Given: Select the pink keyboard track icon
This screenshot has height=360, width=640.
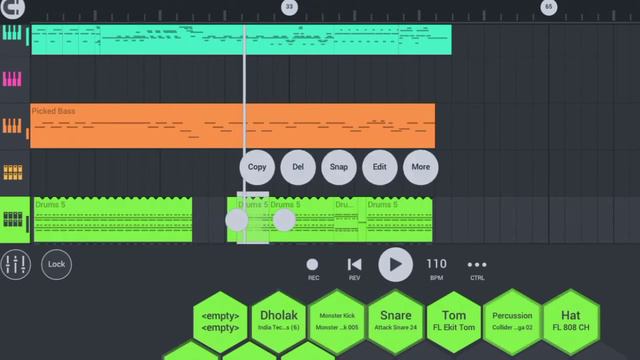Looking at the screenshot, I should pos(12,79).
